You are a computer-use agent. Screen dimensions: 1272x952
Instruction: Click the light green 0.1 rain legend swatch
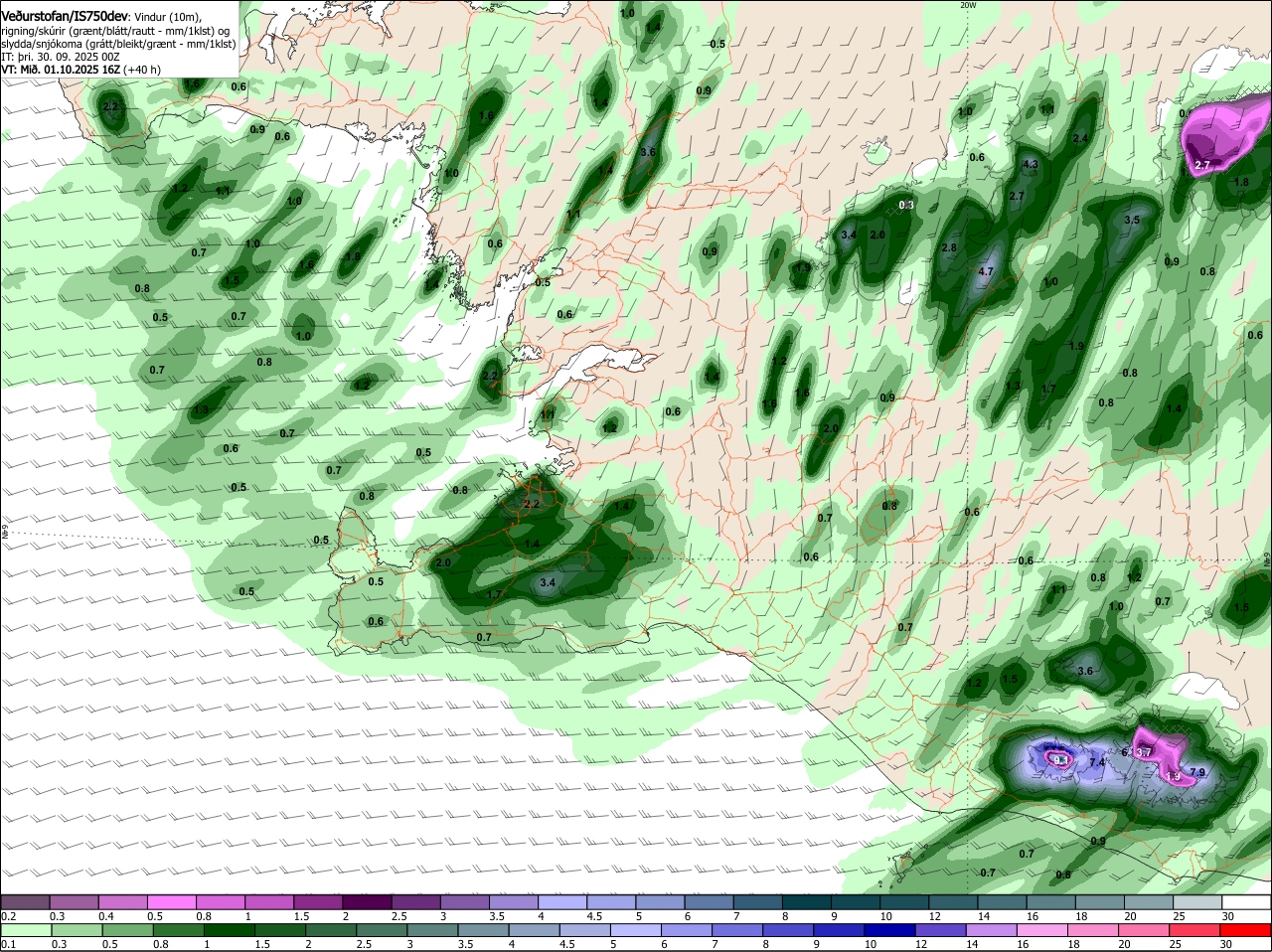[x=27, y=930]
